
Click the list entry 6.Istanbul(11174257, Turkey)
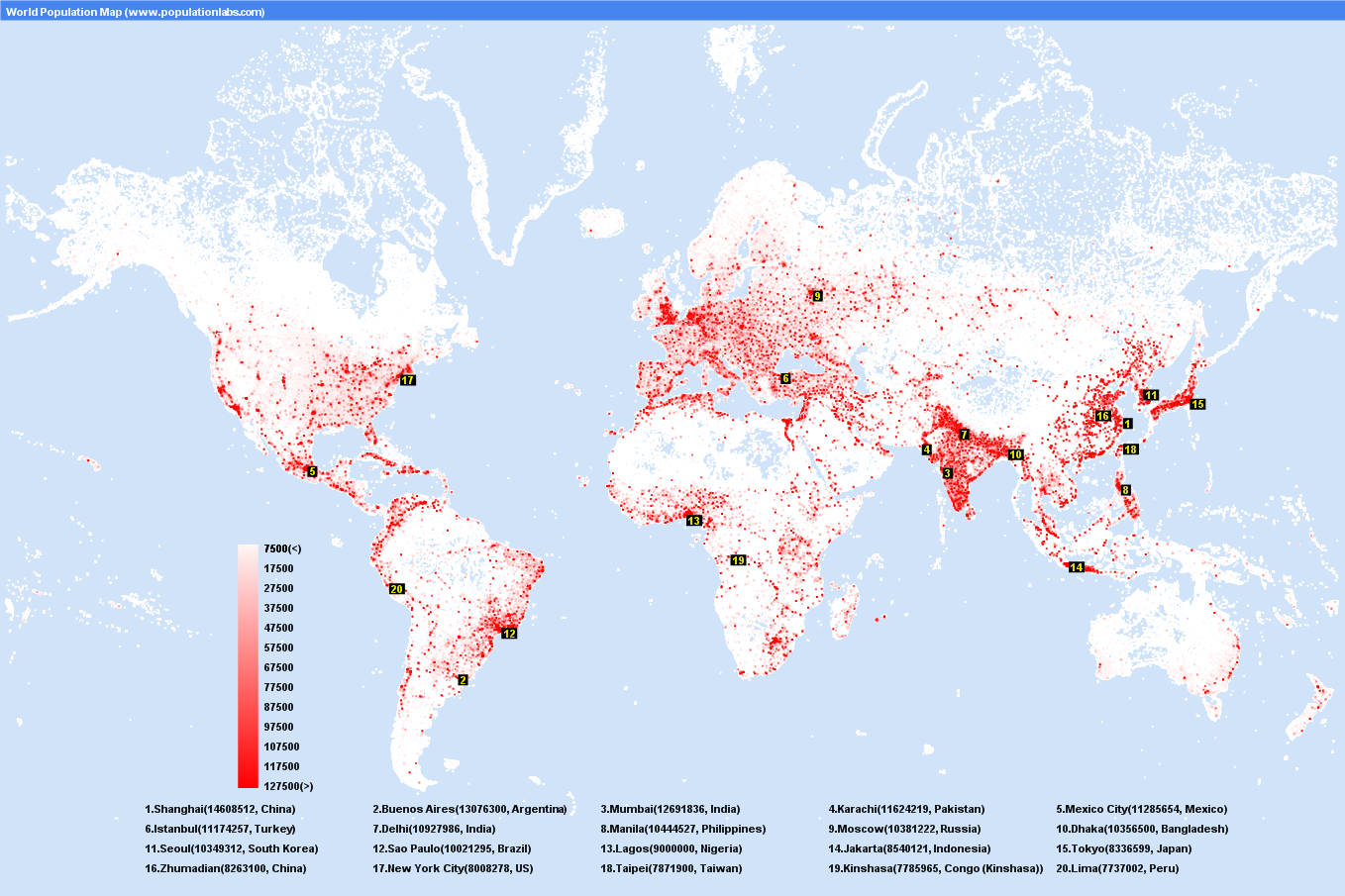[220, 829]
